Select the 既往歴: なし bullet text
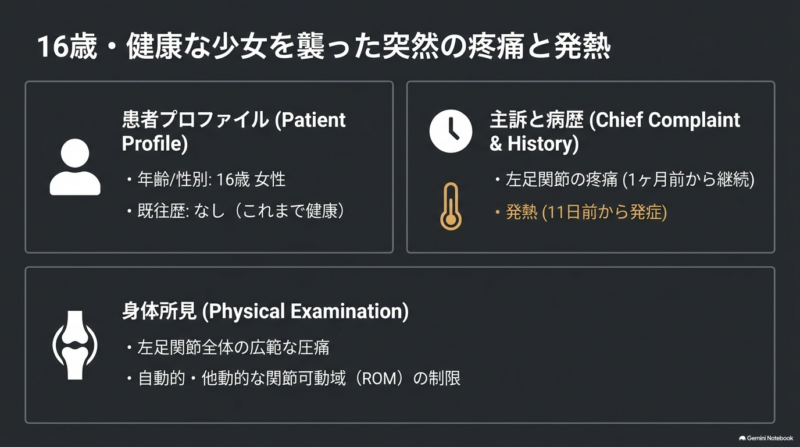 tap(236, 211)
